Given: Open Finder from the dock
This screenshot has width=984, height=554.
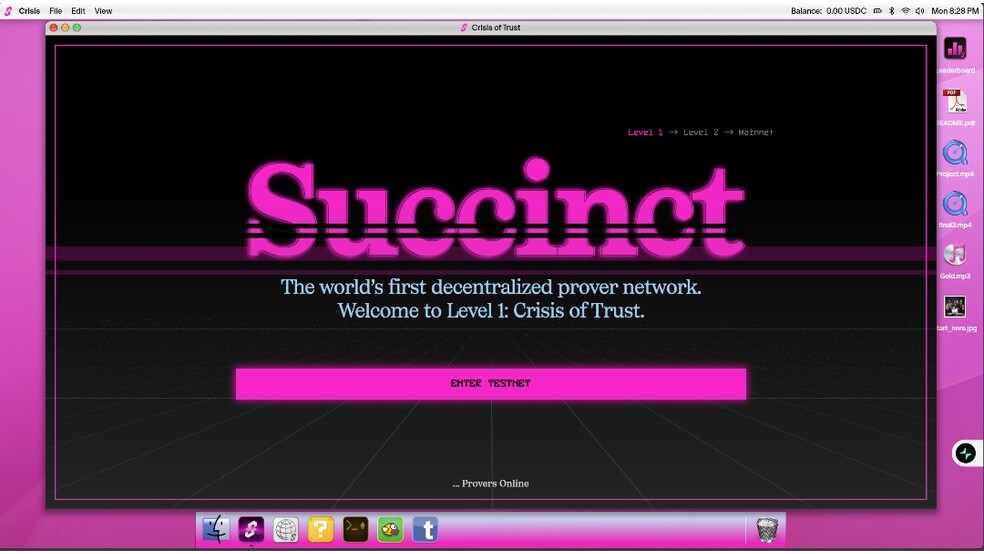Looking at the screenshot, I should [216, 529].
